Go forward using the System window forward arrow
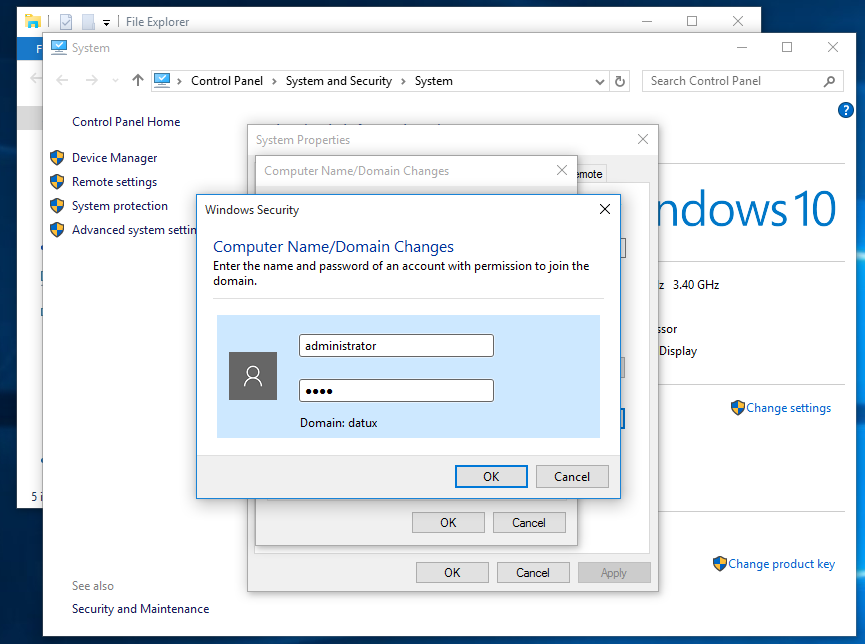The width and height of the screenshot is (865, 644). (92, 81)
